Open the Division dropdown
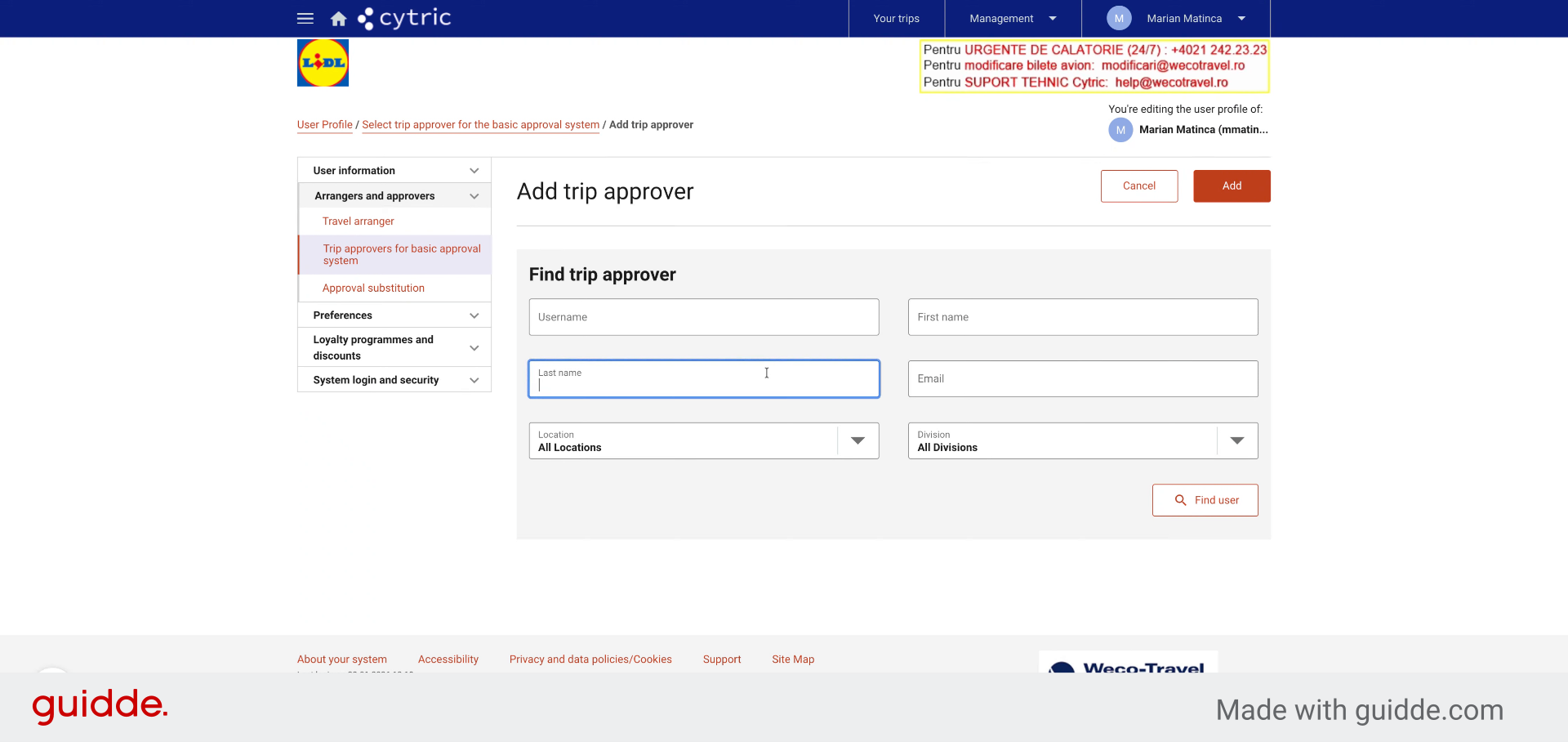The height and width of the screenshot is (742, 1568). point(1083,440)
